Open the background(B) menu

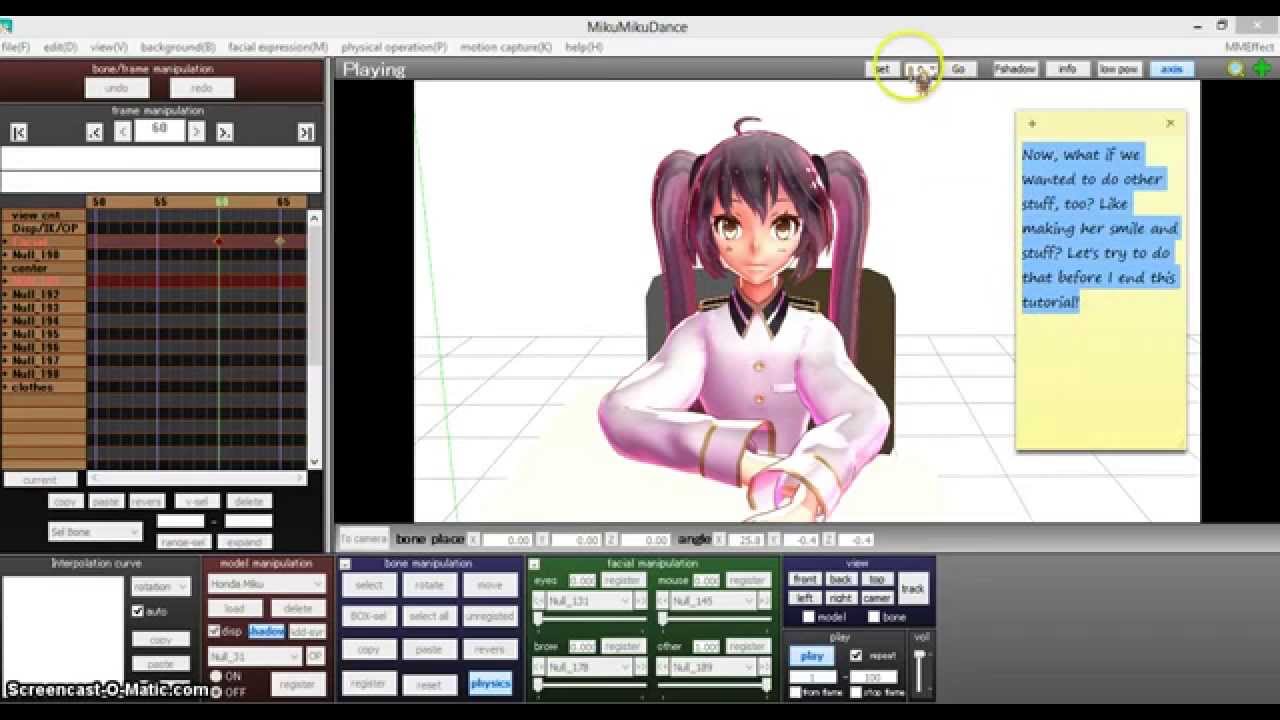178,47
